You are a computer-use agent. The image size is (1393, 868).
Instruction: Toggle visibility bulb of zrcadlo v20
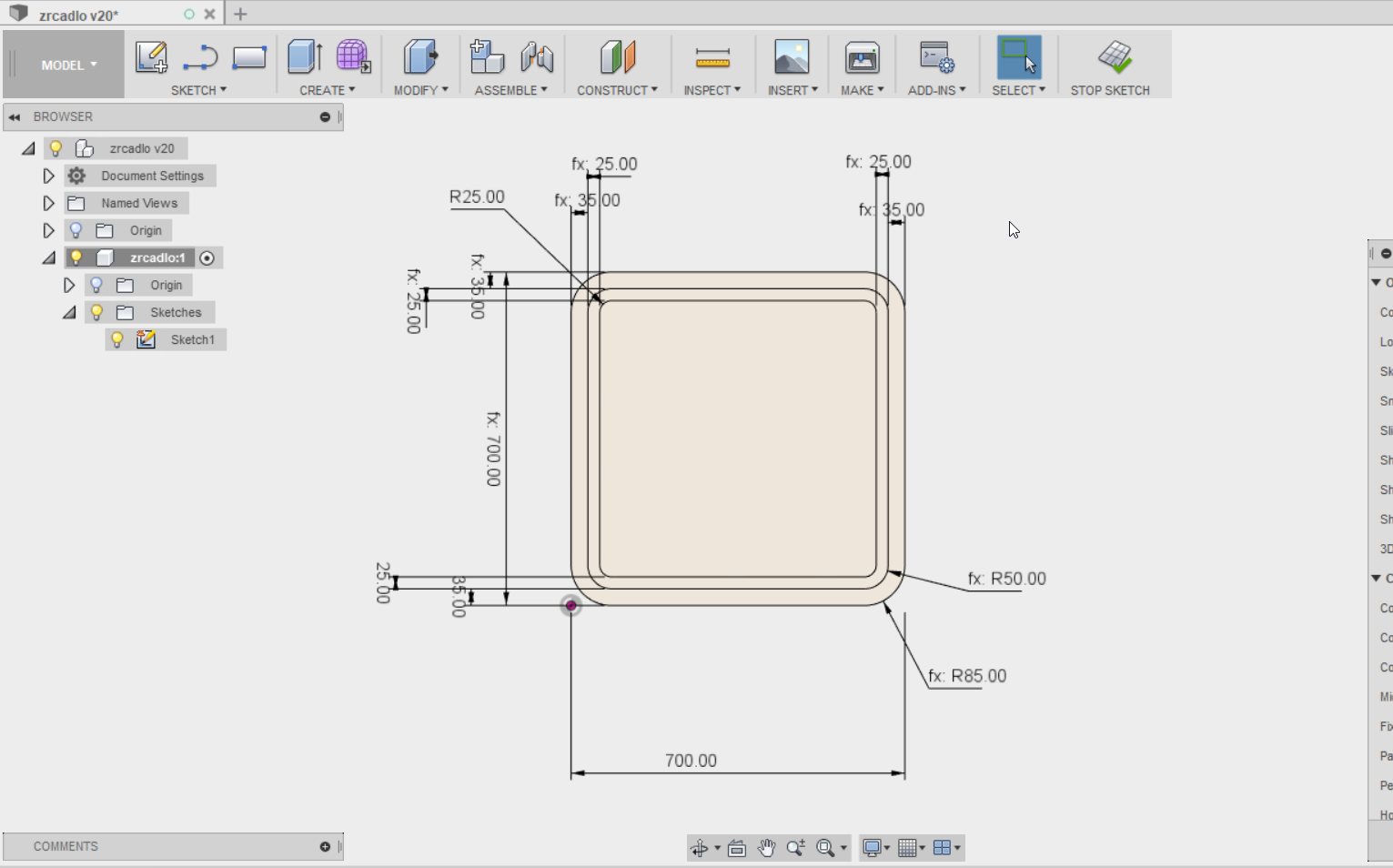tap(56, 148)
